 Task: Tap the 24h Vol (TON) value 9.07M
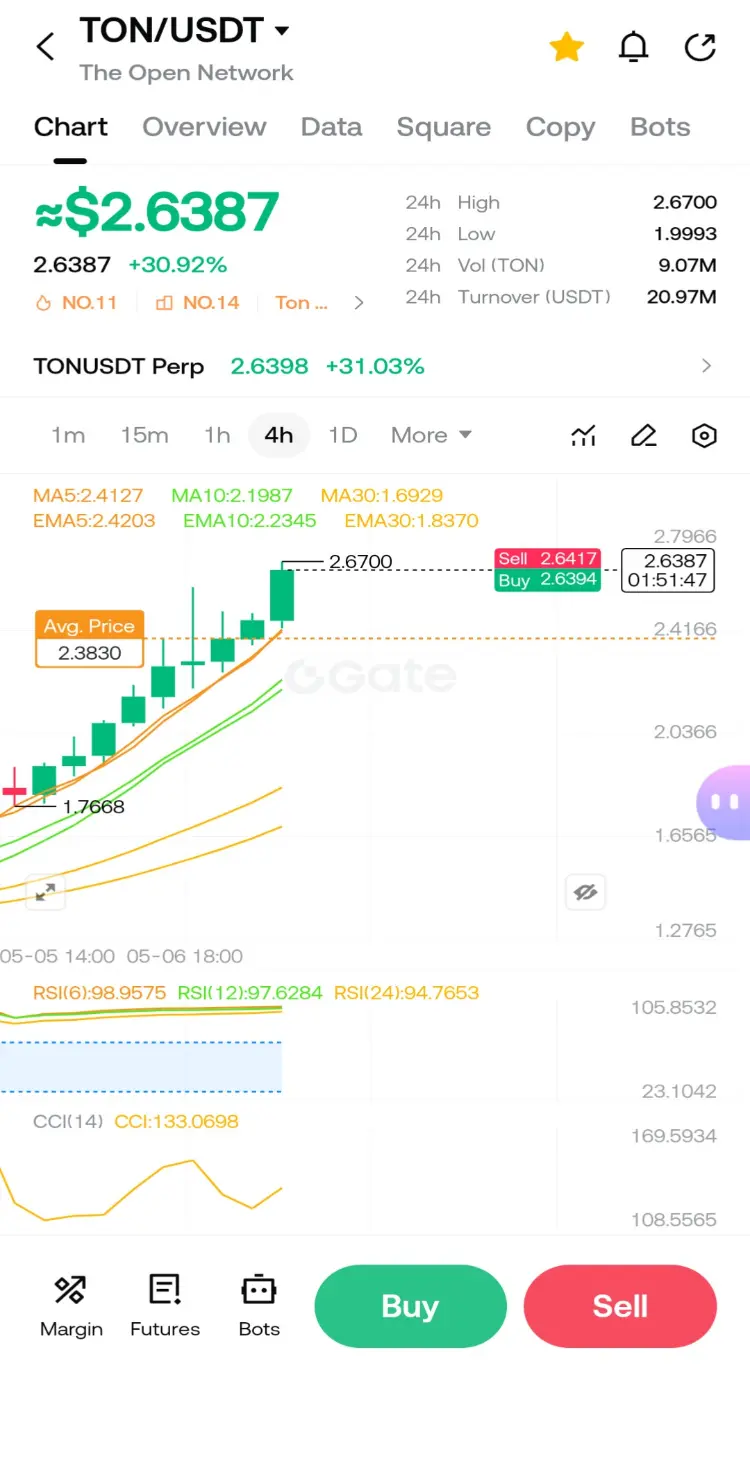click(x=687, y=265)
